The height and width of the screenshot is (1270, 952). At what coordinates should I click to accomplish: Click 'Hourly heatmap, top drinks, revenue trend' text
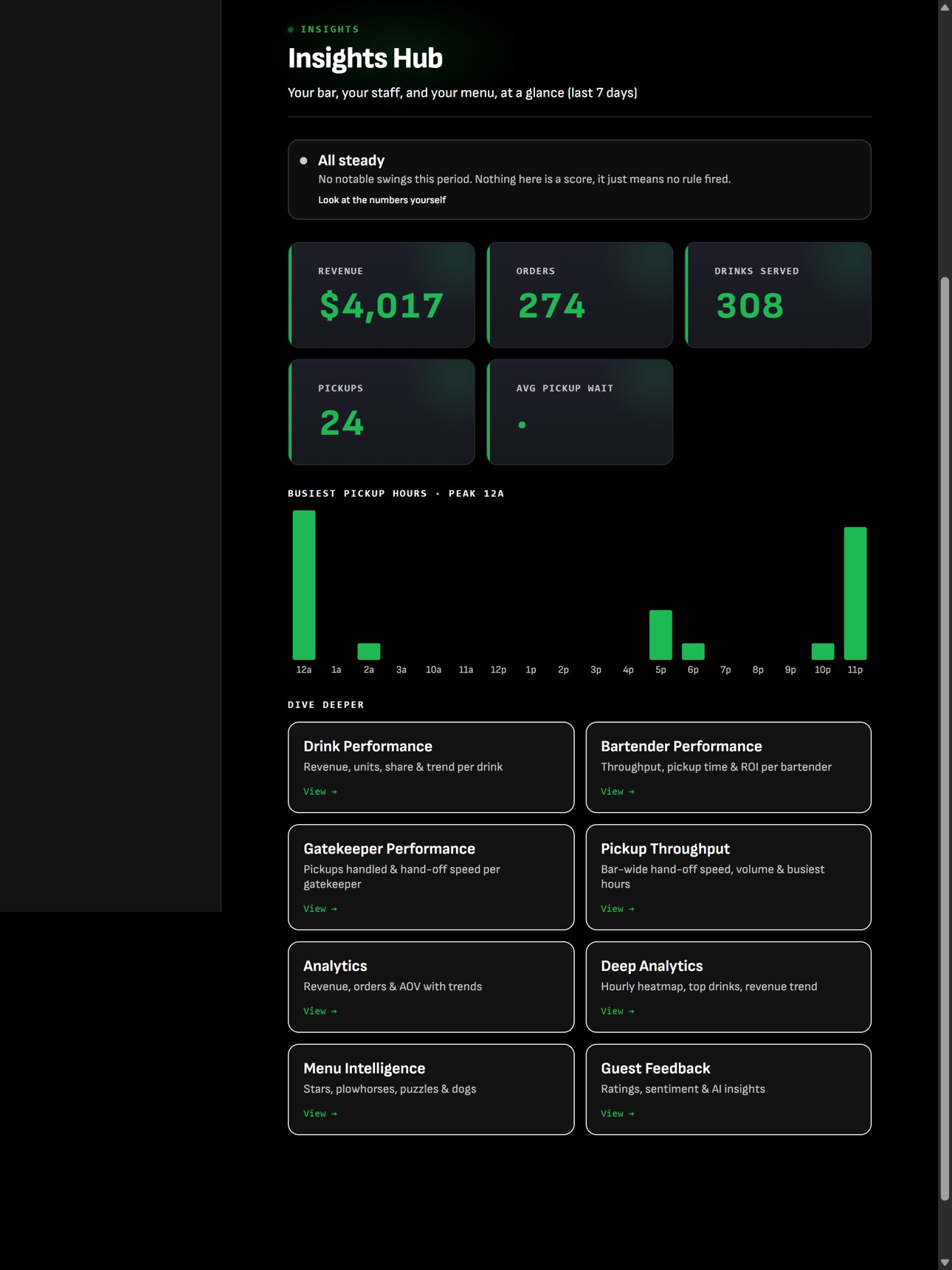(709, 986)
